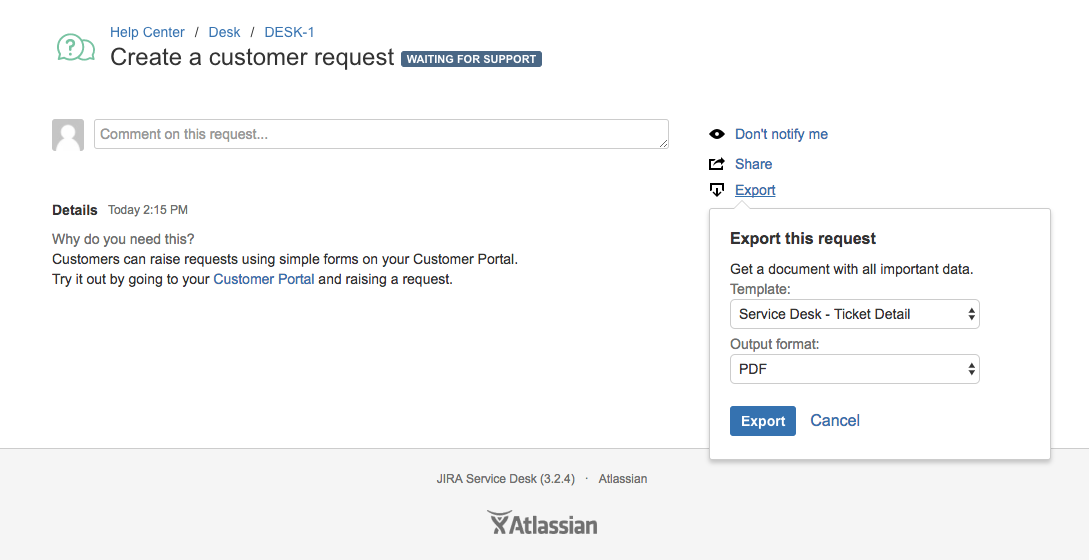The image size is (1089, 560).
Task: Go to the Desk breadcrumb
Action: [224, 32]
